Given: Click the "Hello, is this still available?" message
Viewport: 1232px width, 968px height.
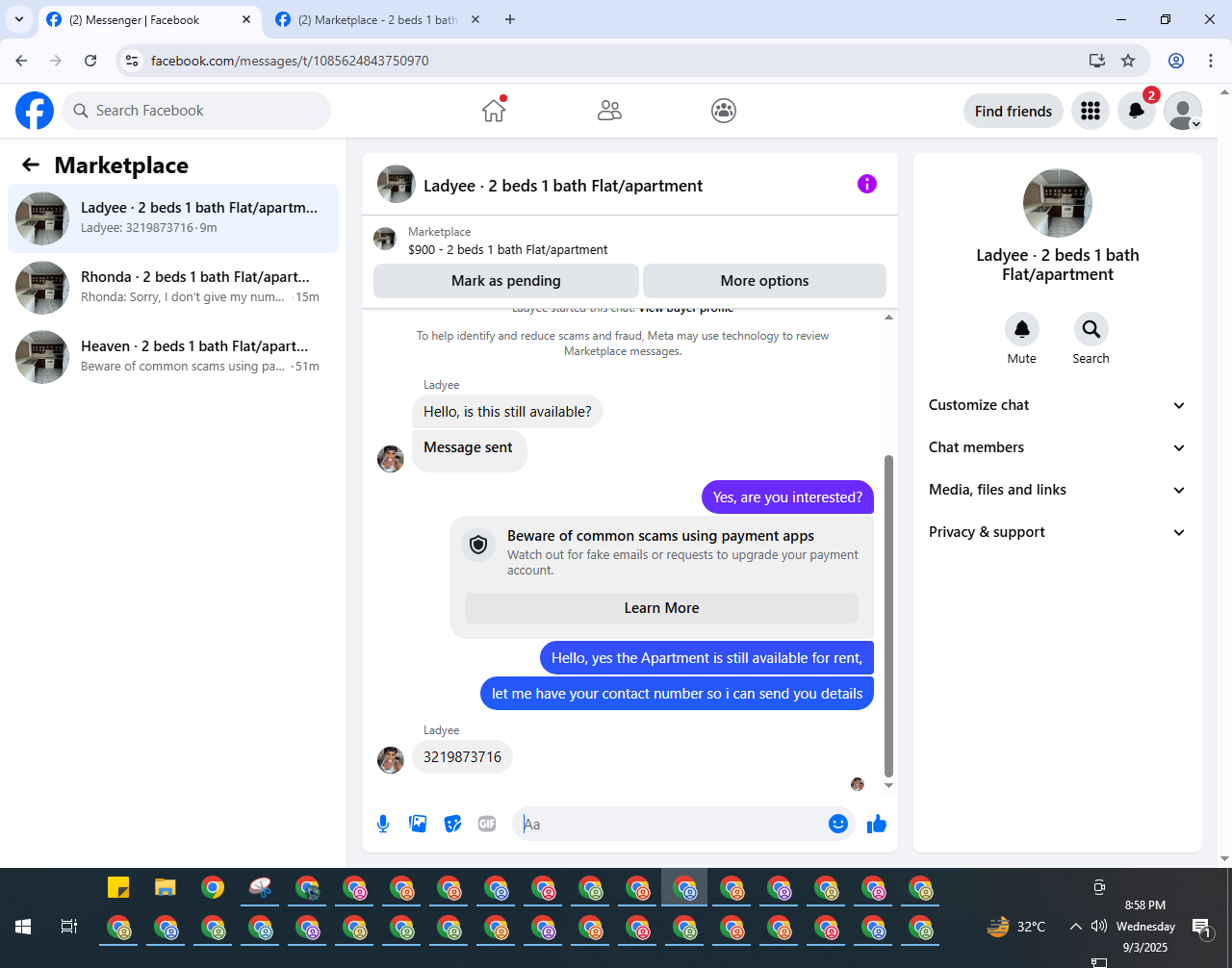Looking at the screenshot, I should tap(507, 412).
